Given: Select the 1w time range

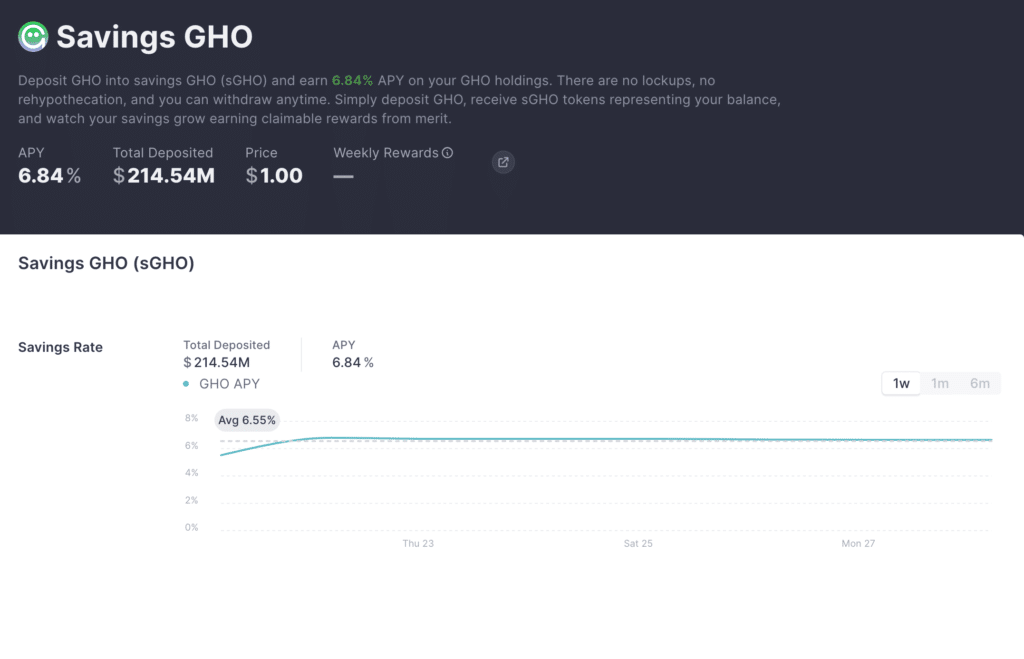Looking at the screenshot, I should point(899,383).
